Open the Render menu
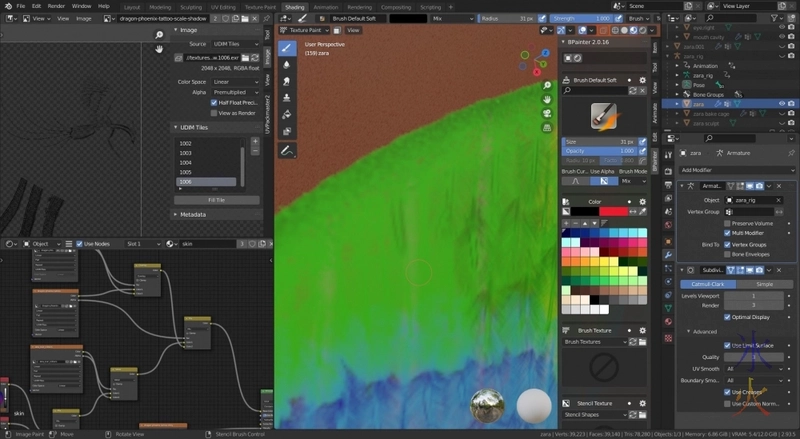Viewport: 800px width, 439px height. (x=56, y=6)
